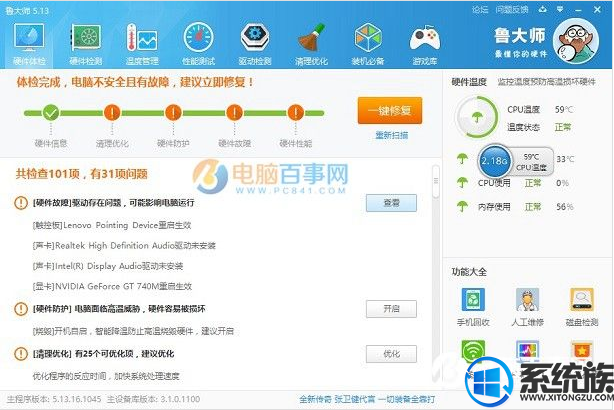Open the 驱动检测 driver detection tab

[x=255, y=44]
